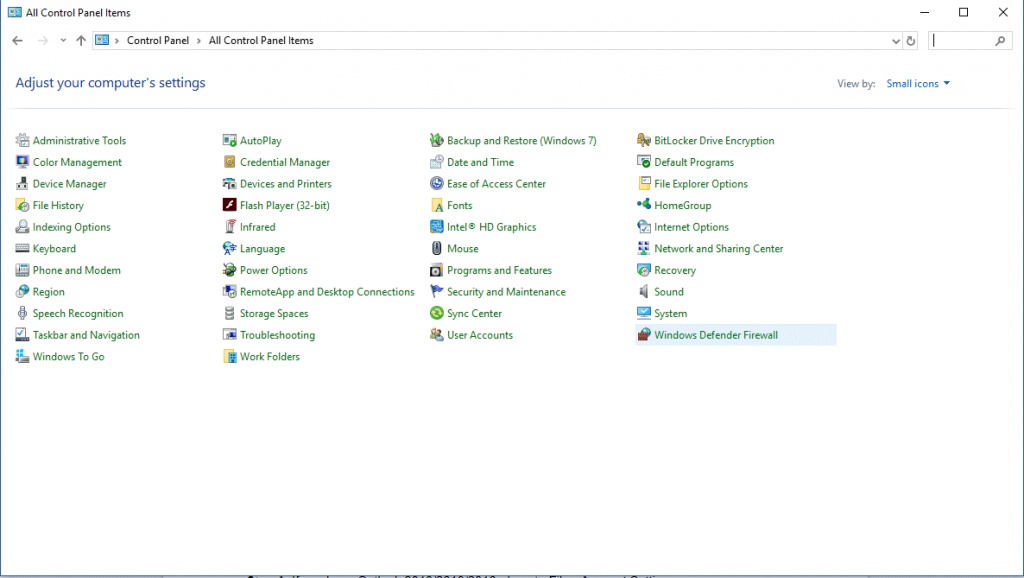Open RemoteApp and Desktop Connections link

327,291
